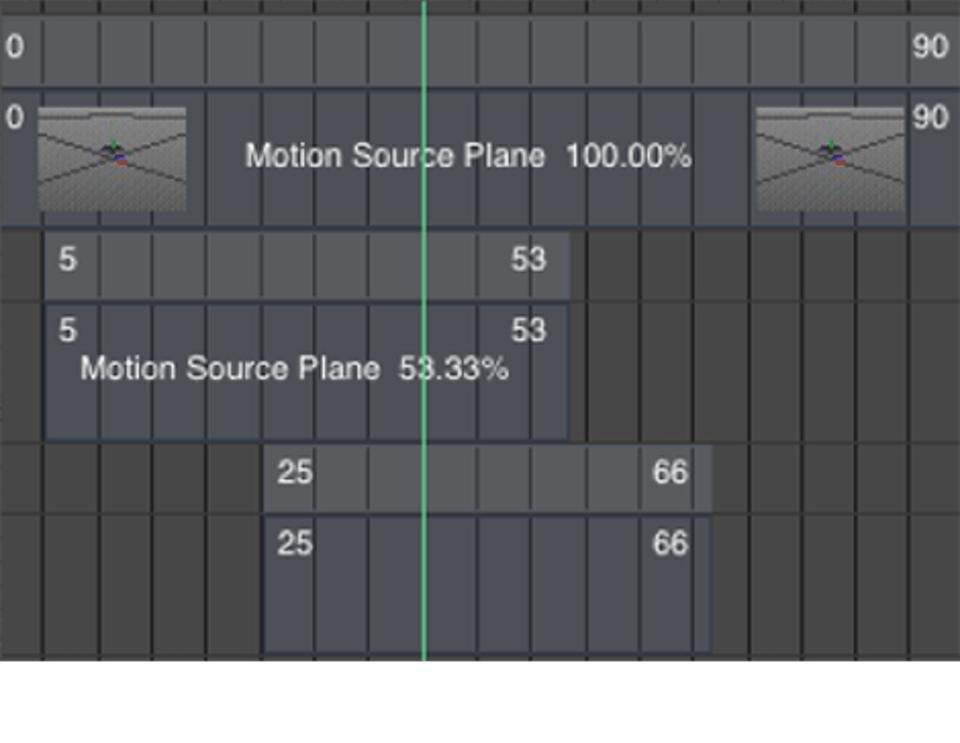The width and height of the screenshot is (960, 743).
Task: Click end frame 90 of the 100.00% clip
Action: pos(929,118)
